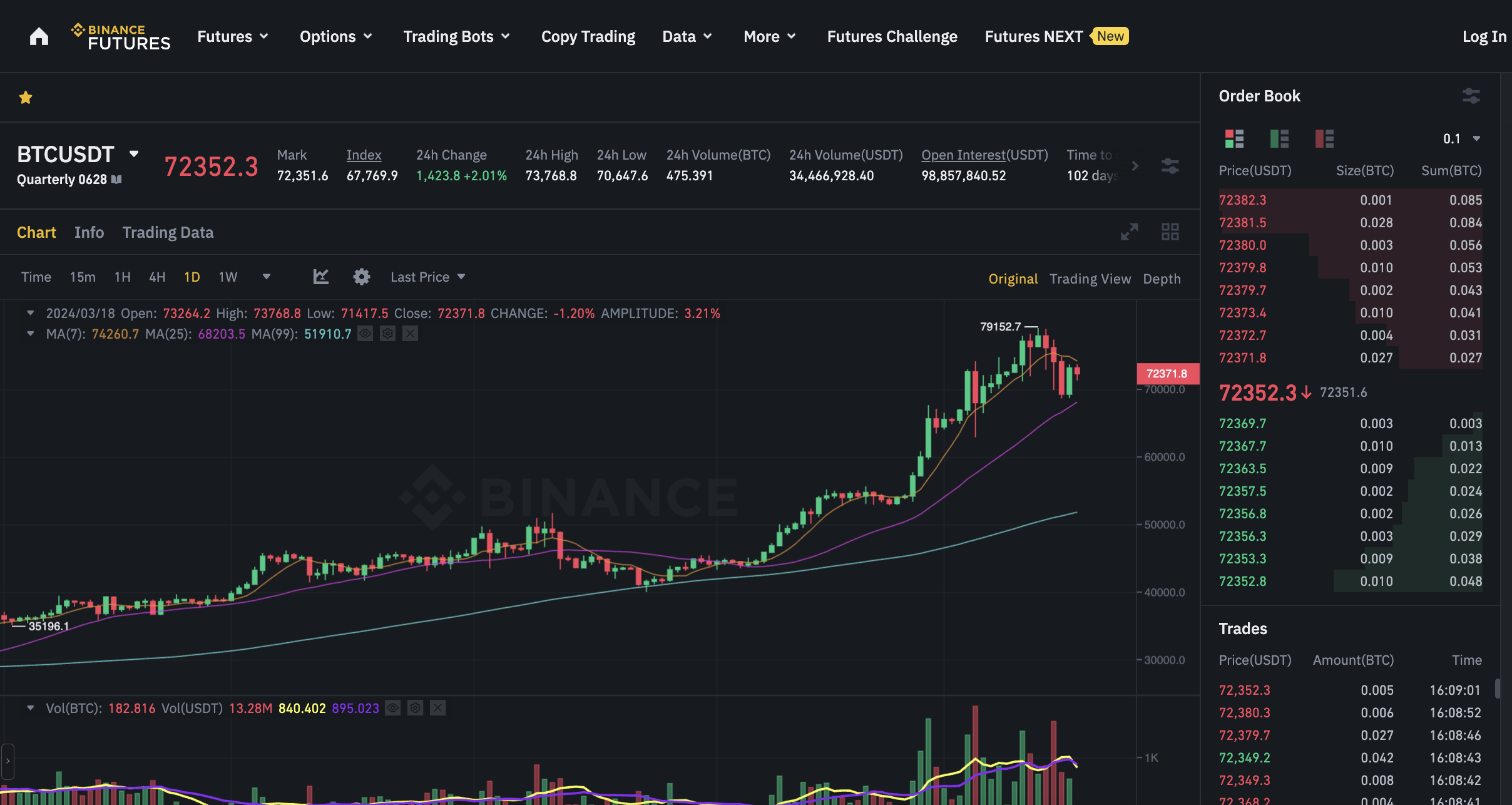
Task: Open the Last Price dropdown
Action: (x=427, y=277)
